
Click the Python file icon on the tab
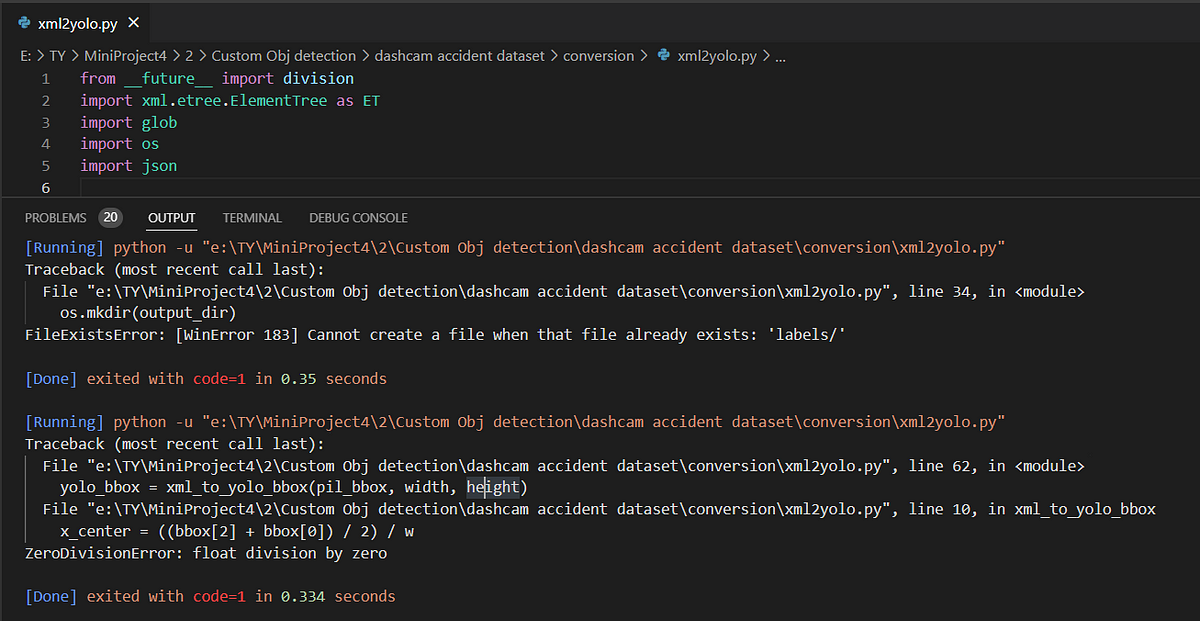coord(24,22)
